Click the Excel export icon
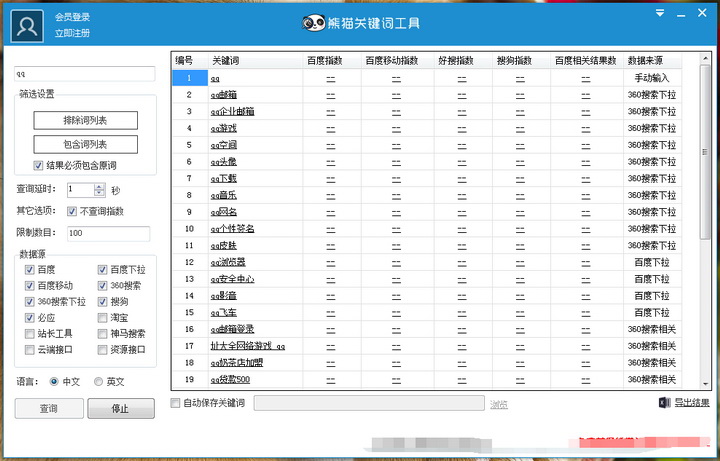Image resolution: width=720 pixels, height=461 pixels. pyautogui.click(x=664, y=403)
